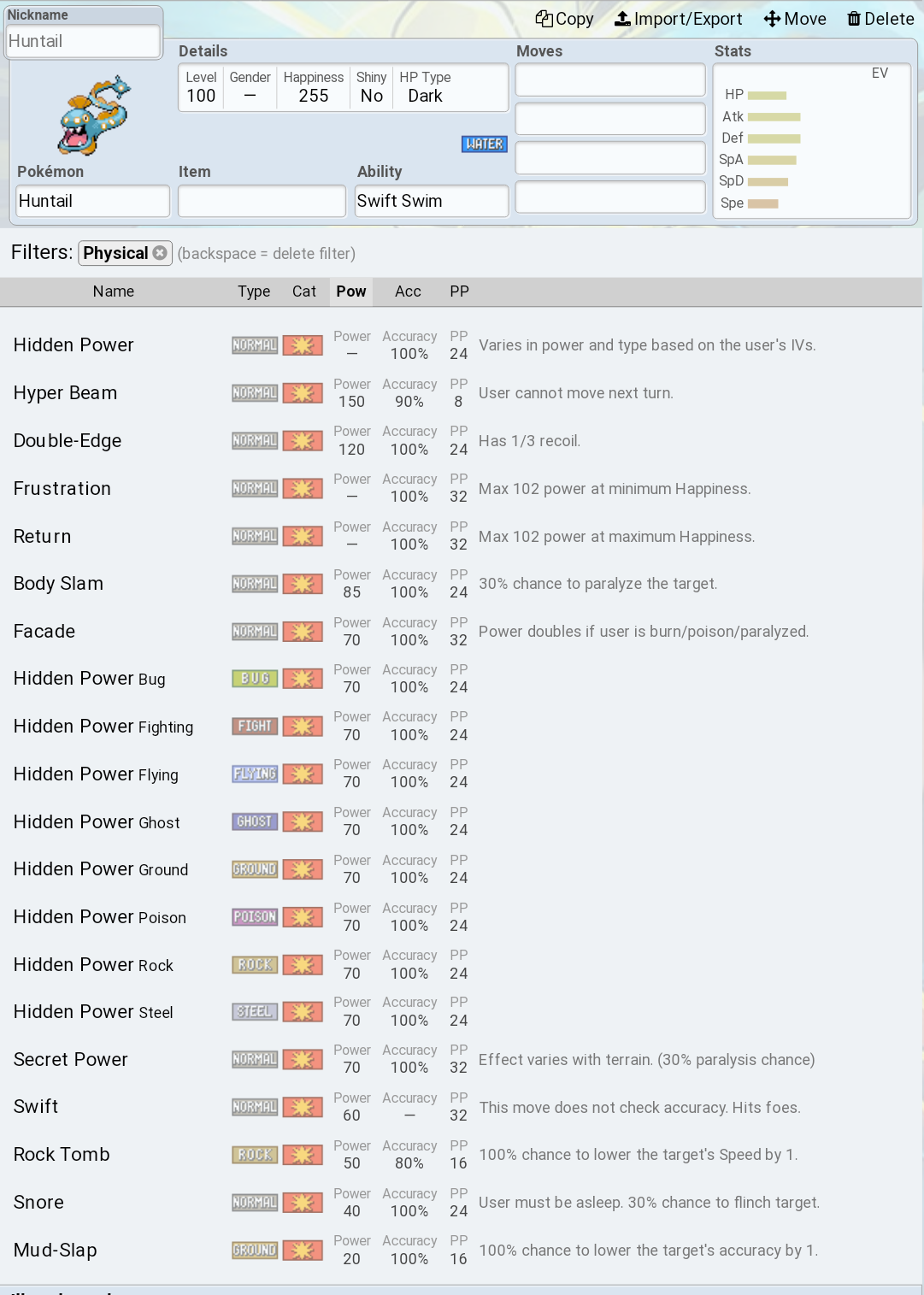The width and height of the screenshot is (924, 1295).
Task: Open Import/Export for this set
Action: click(679, 19)
